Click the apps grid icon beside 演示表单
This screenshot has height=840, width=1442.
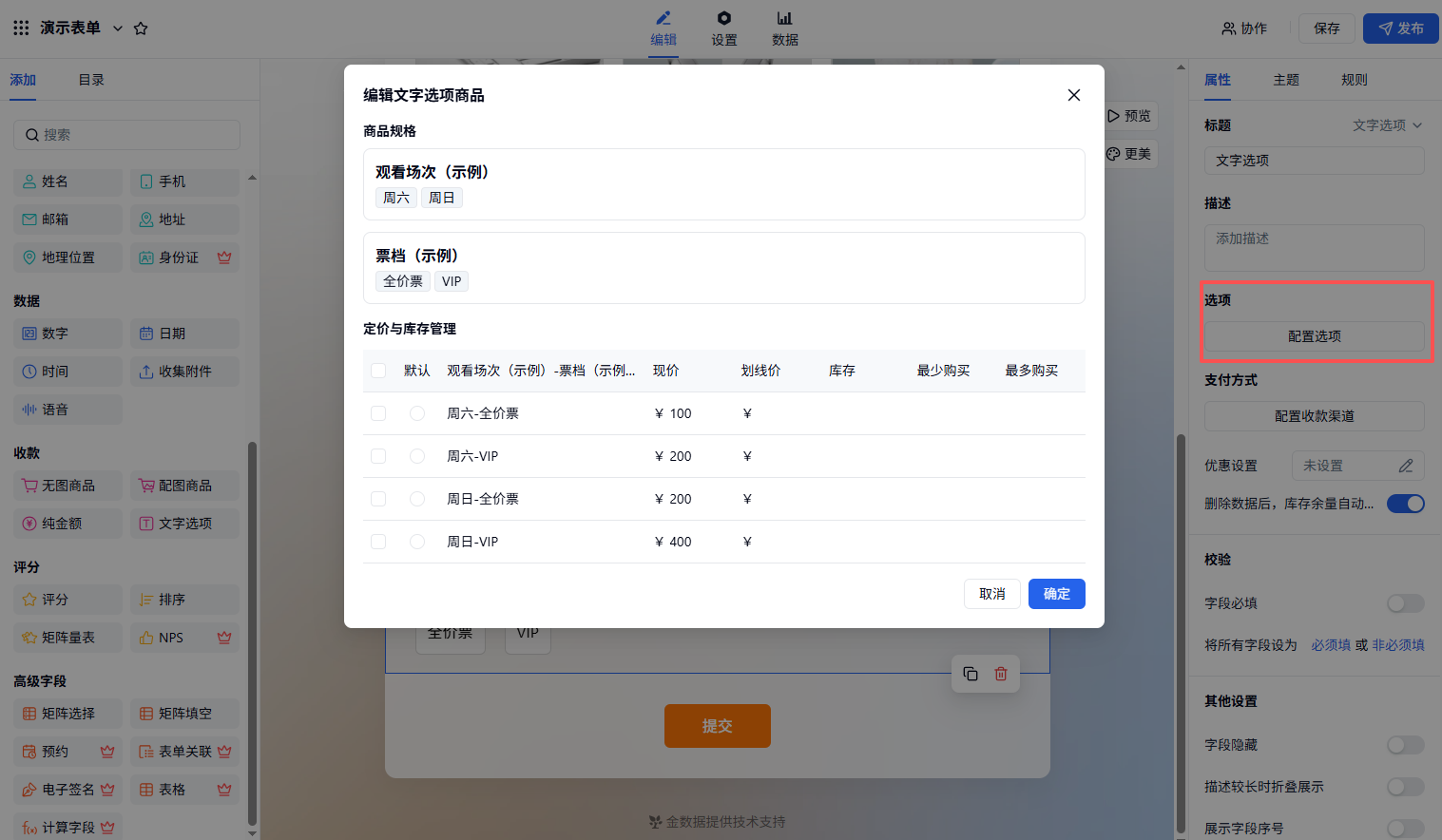point(21,29)
